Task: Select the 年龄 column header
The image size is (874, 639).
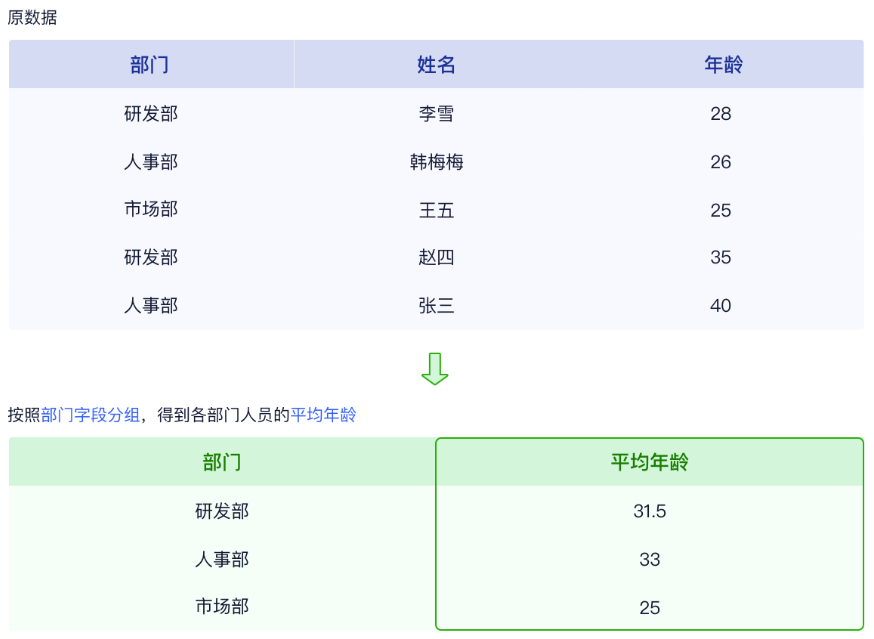Action: tap(722, 65)
